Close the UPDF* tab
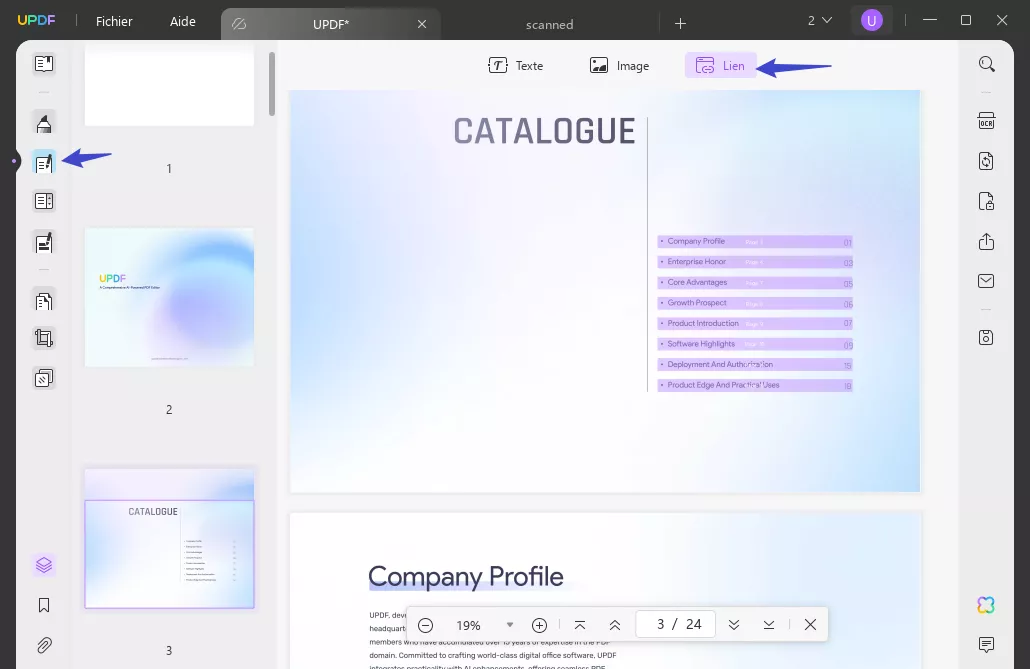Viewport: 1030px width, 669px height. [422, 24]
